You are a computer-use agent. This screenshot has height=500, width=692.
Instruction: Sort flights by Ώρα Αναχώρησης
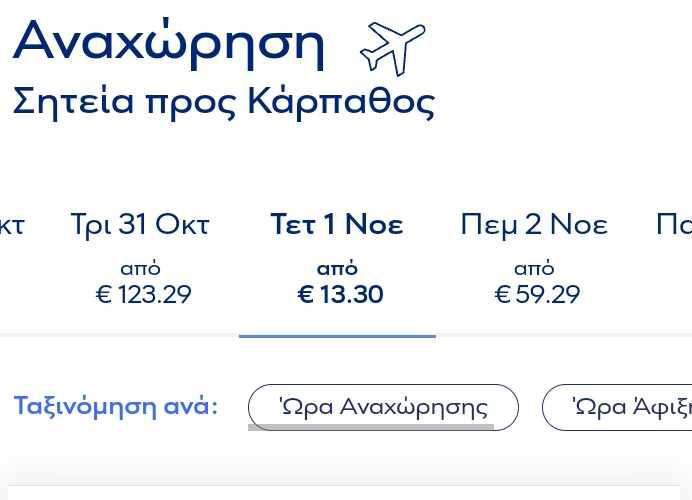coord(383,407)
